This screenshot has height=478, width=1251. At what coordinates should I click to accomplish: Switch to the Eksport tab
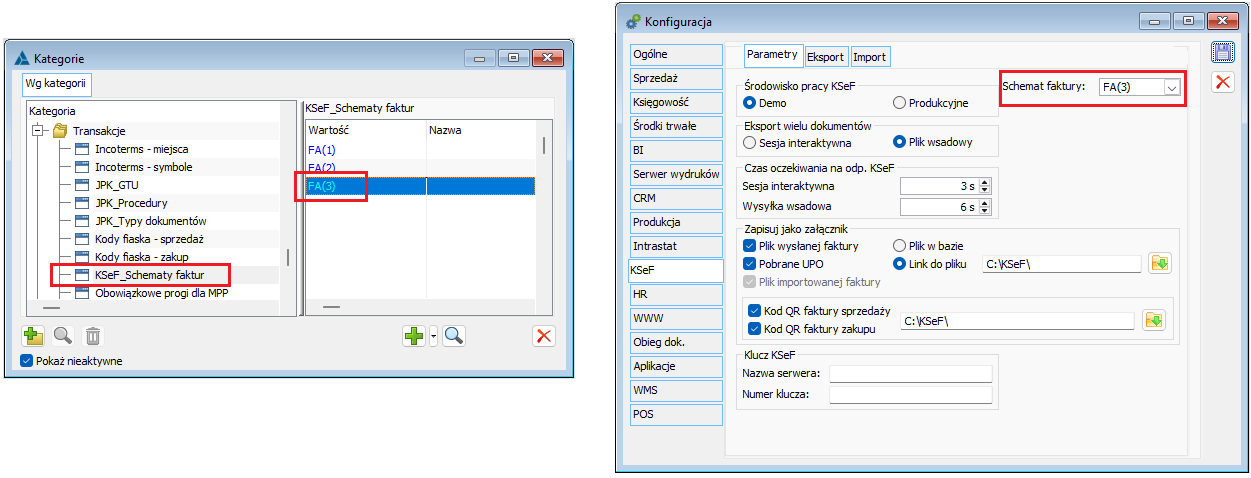point(825,57)
